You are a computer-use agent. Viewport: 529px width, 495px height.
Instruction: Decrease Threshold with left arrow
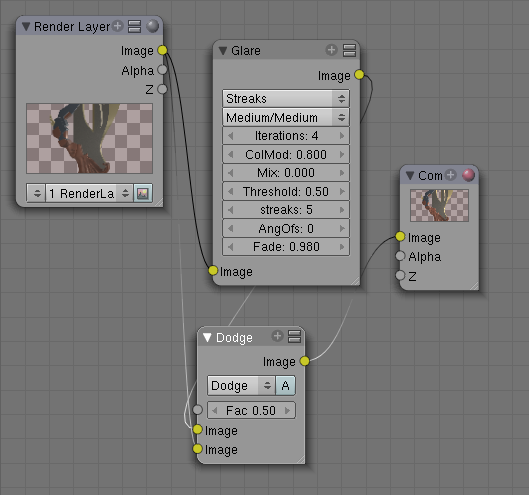pyautogui.click(x=231, y=192)
